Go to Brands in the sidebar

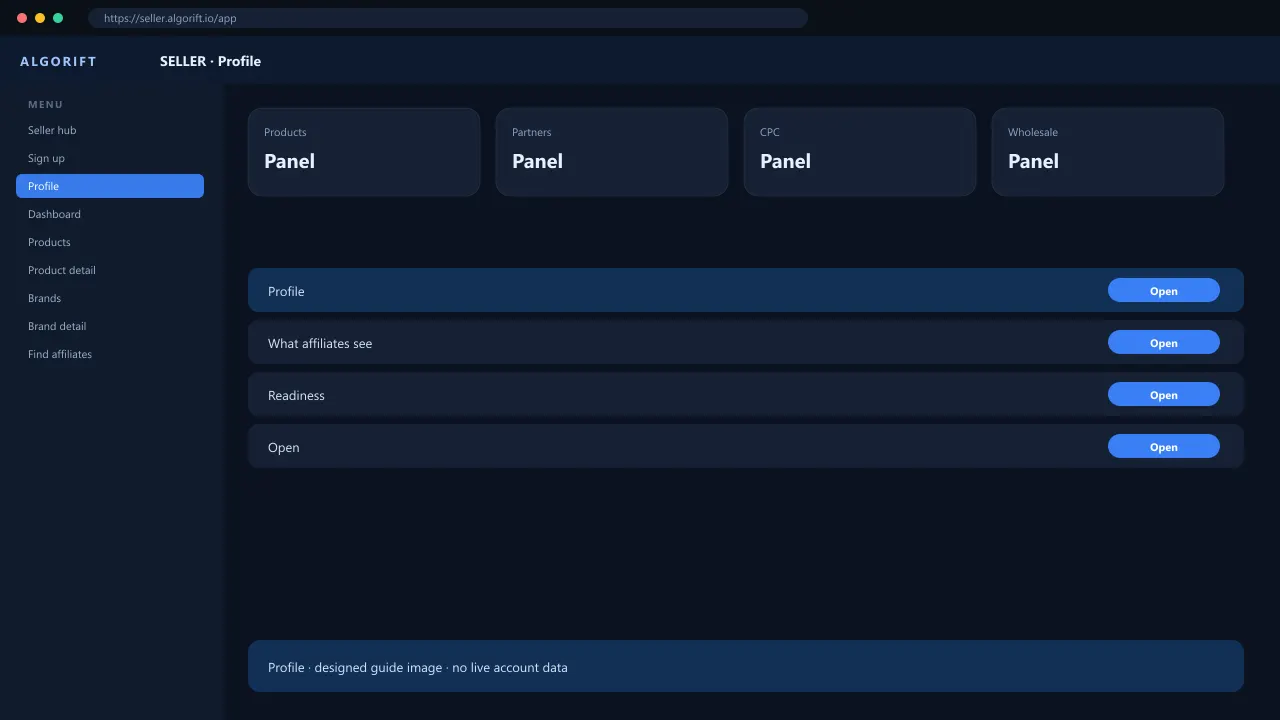[x=110, y=298]
